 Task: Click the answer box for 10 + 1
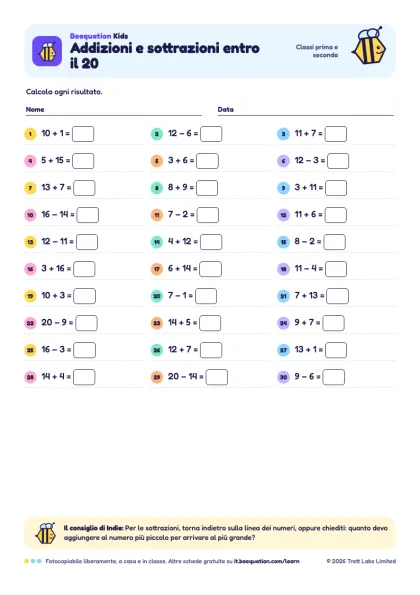[x=83, y=134]
